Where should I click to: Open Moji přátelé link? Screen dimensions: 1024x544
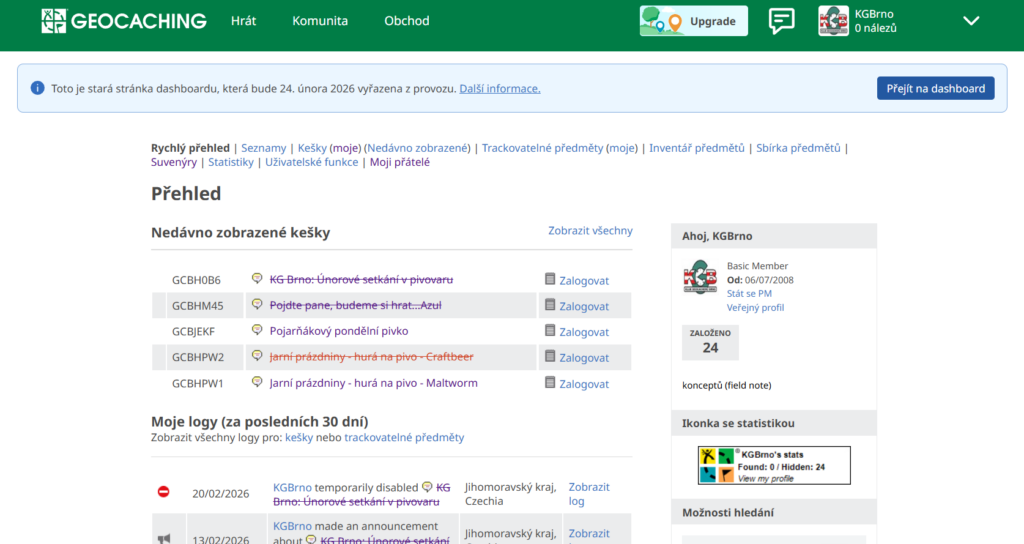400,163
